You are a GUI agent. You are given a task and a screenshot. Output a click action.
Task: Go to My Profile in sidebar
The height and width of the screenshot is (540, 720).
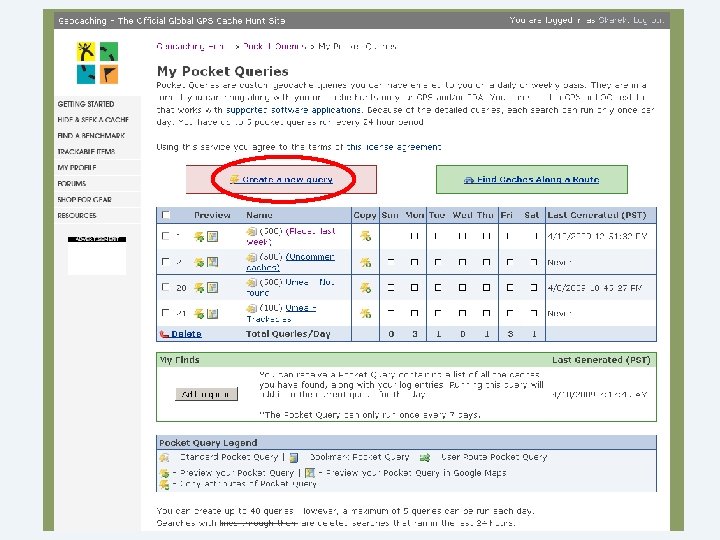coord(77,168)
